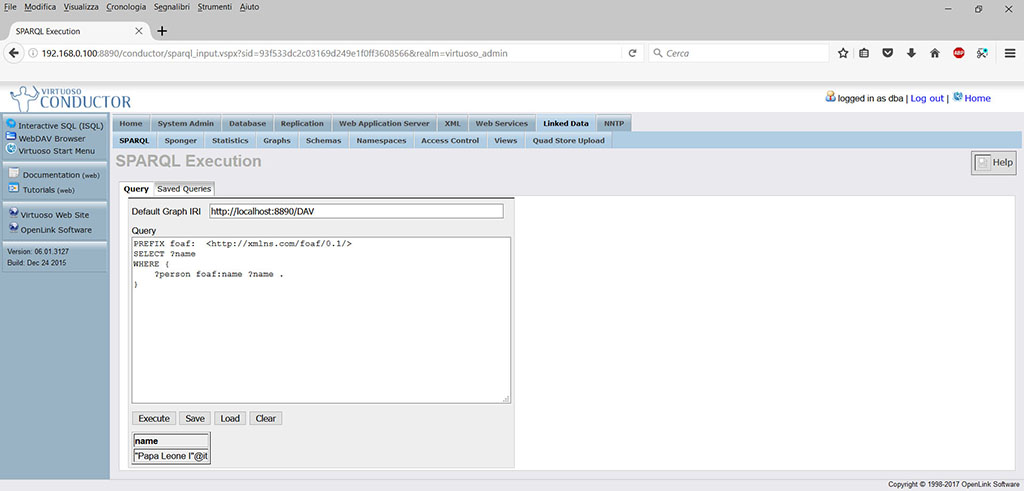
Task: Switch to the Web Services tab
Action: pyautogui.click(x=502, y=123)
